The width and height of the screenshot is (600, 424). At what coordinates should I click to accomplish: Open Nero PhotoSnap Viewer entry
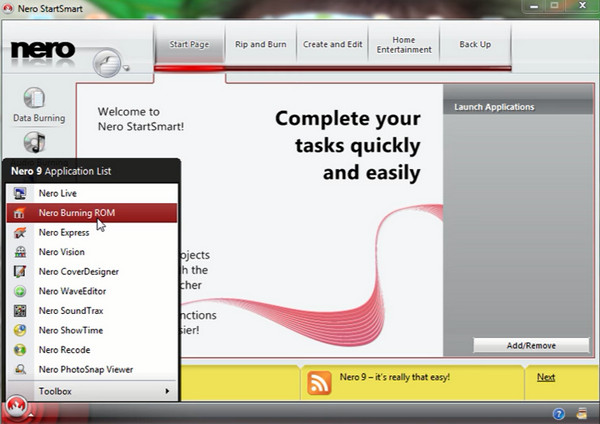point(92,369)
